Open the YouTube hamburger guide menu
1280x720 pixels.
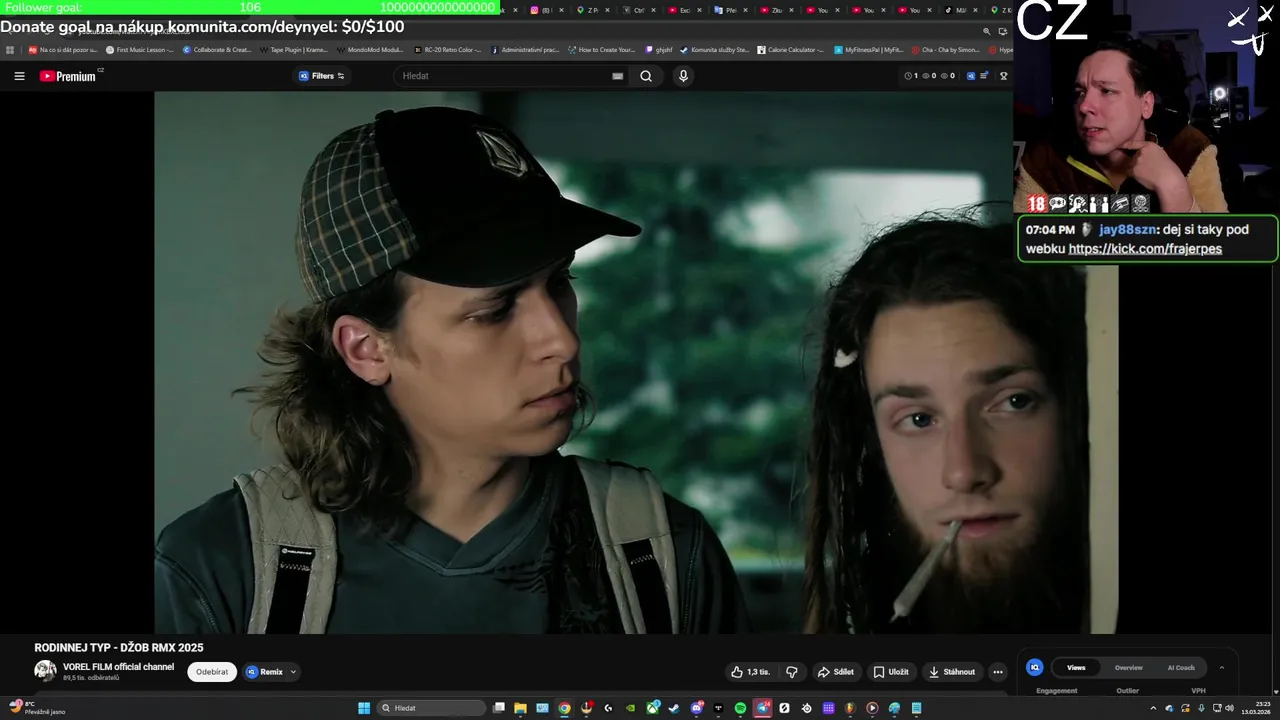19,76
